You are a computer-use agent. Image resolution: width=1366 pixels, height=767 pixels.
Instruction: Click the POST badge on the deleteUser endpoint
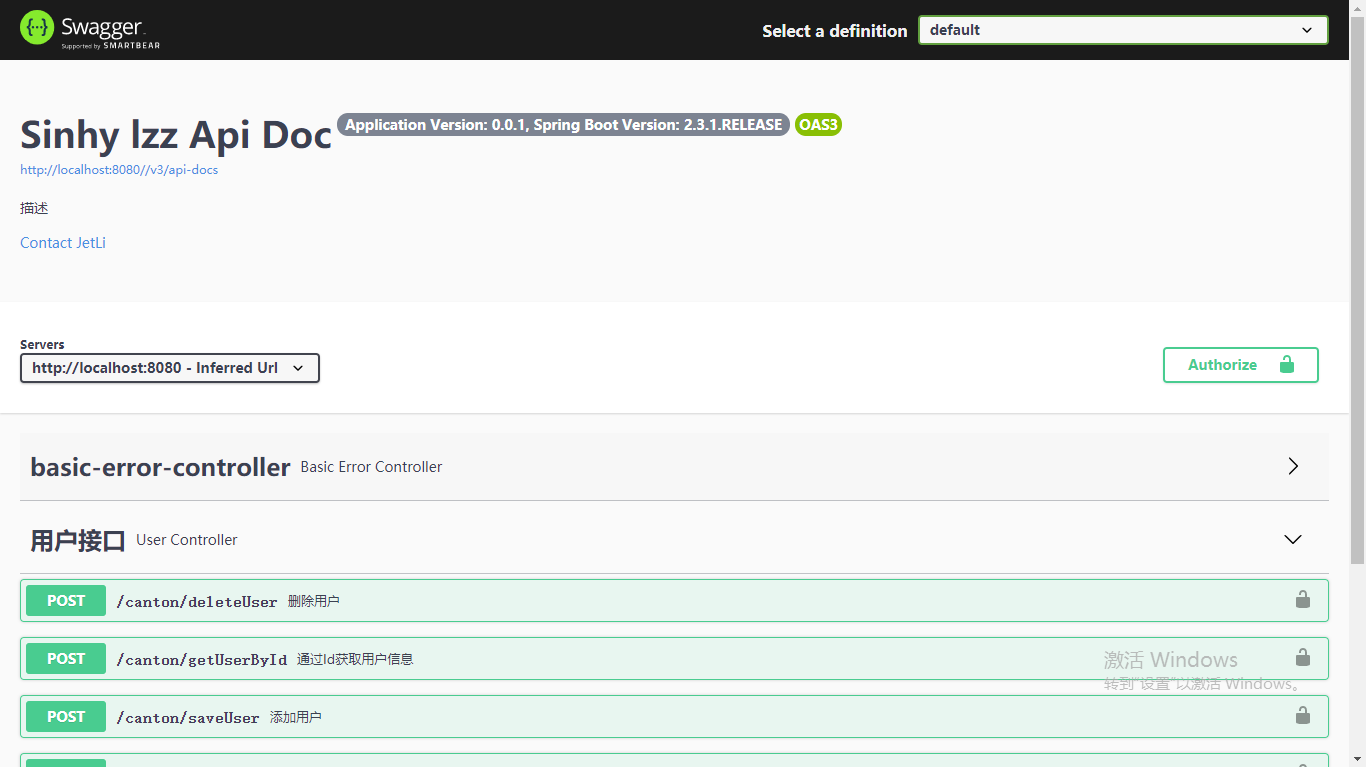click(x=65, y=600)
